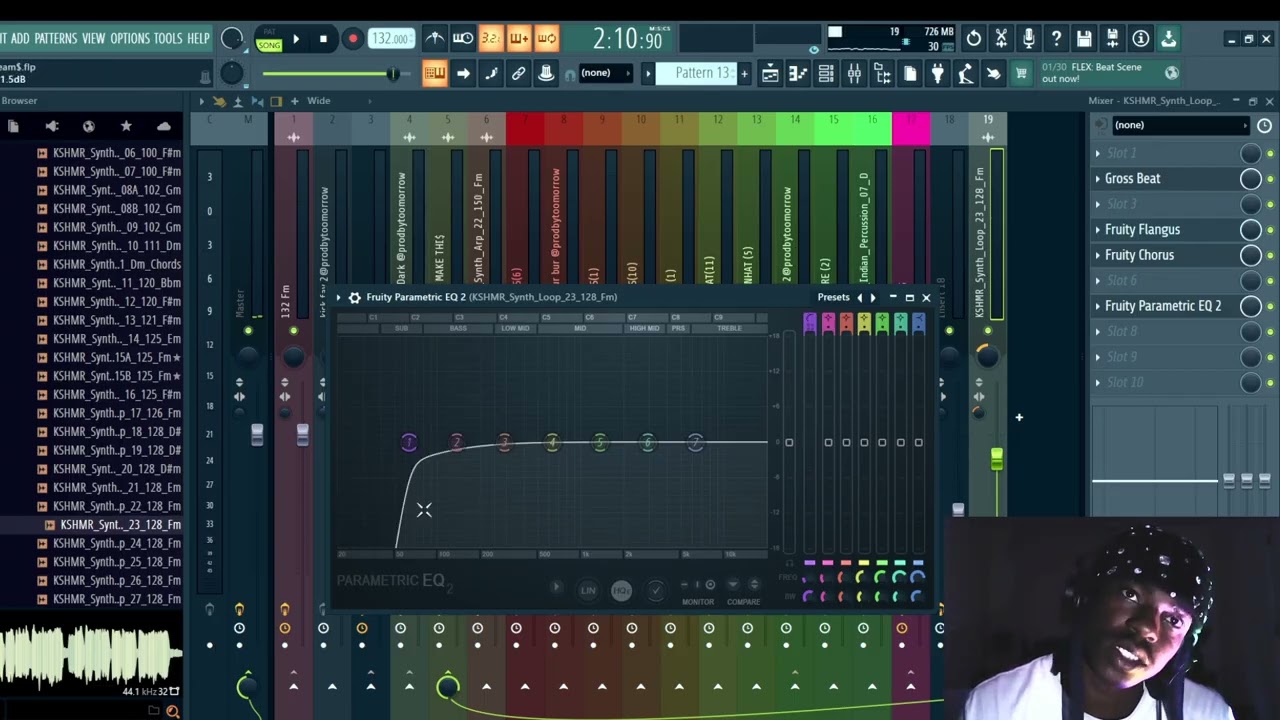Open the HELP menu

(x=198, y=39)
